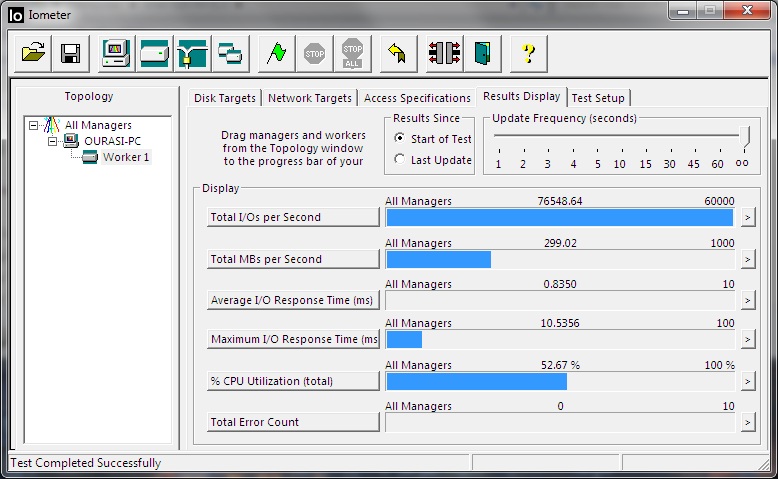This screenshot has height=479, width=778.
Task: Click the Maximum I/O Response Time bar
Action: (x=560, y=340)
